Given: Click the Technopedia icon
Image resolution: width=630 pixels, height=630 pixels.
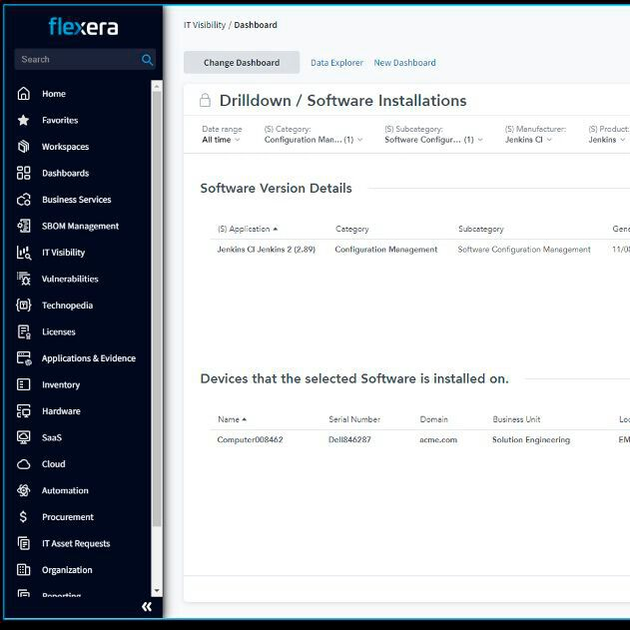Looking at the screenshot, I should pos(23,305).
